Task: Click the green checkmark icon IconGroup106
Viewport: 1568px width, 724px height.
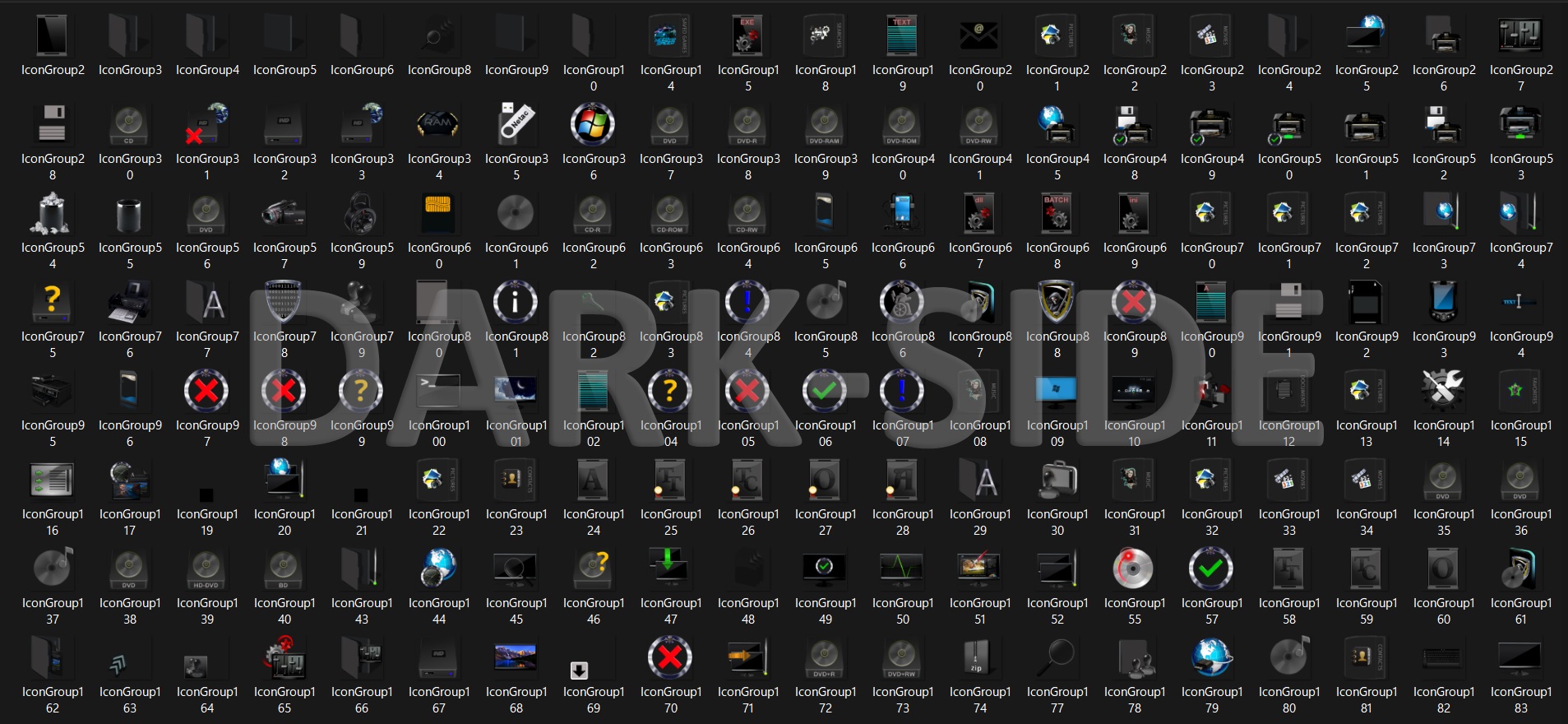Action: 825,391
